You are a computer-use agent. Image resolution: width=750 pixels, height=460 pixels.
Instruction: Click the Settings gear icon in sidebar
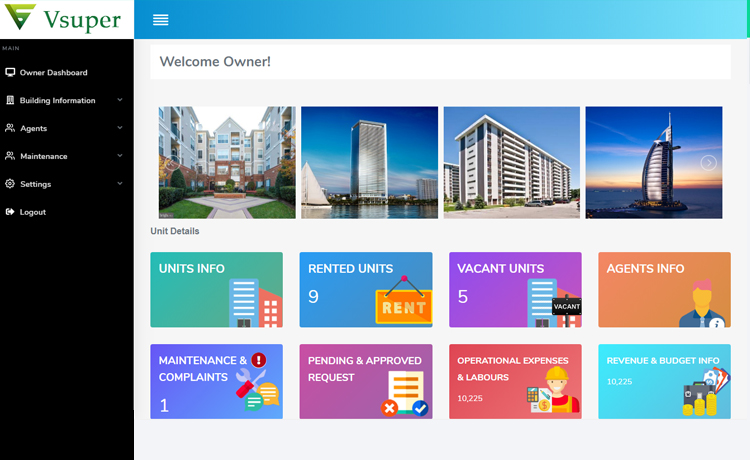10,184
